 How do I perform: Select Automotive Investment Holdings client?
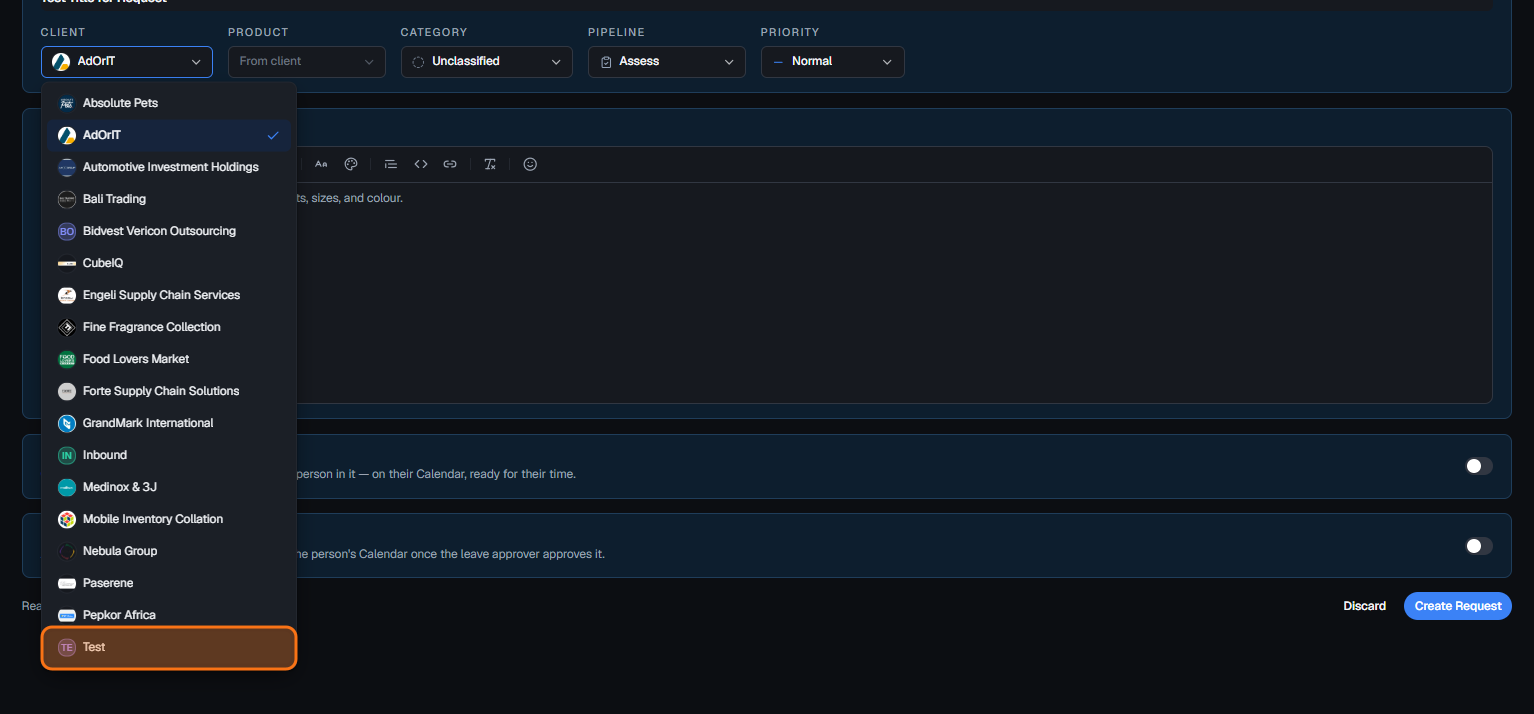click(169, 167)
